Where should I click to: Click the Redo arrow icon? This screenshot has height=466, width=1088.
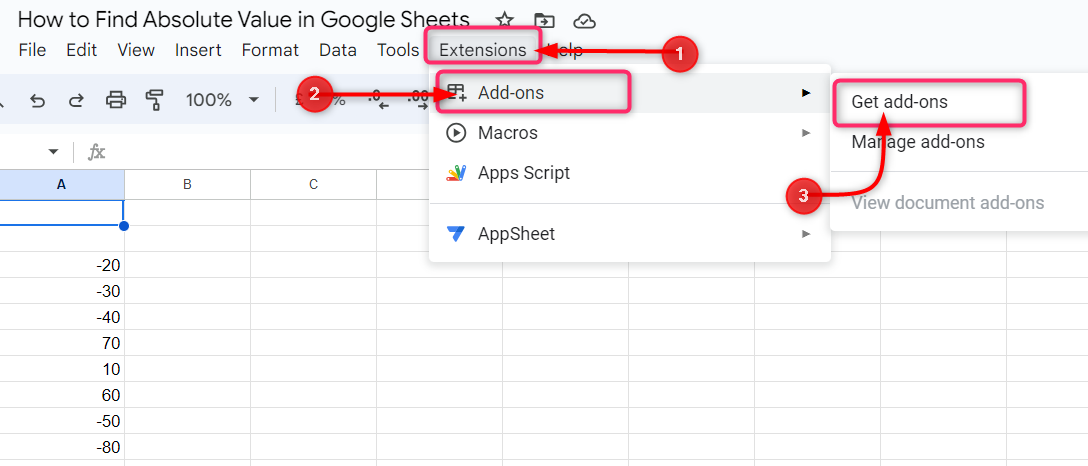click(76, 100)
